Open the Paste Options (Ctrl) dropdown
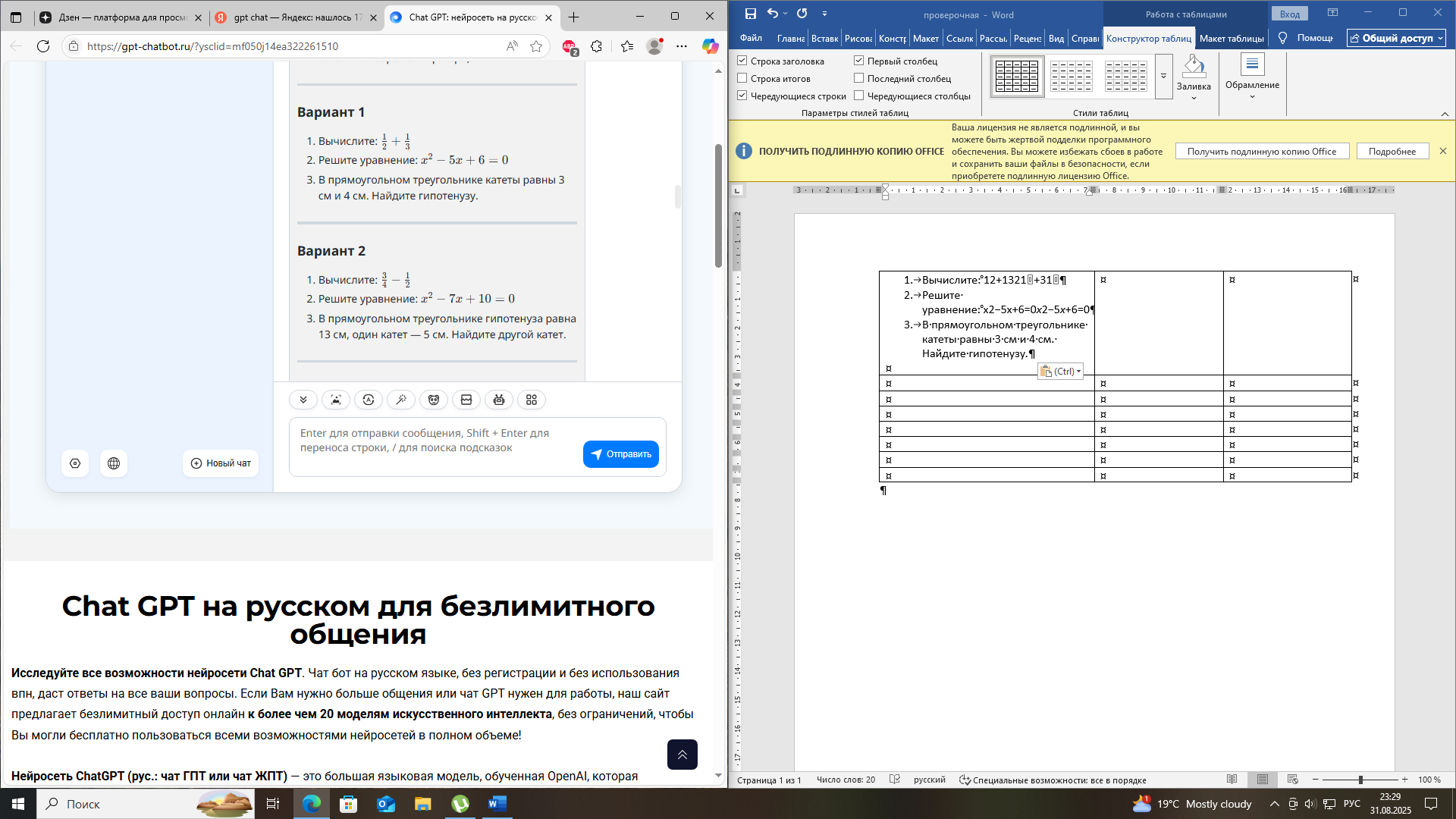Screen dimensions: 1456x819 pos(1060,372)
